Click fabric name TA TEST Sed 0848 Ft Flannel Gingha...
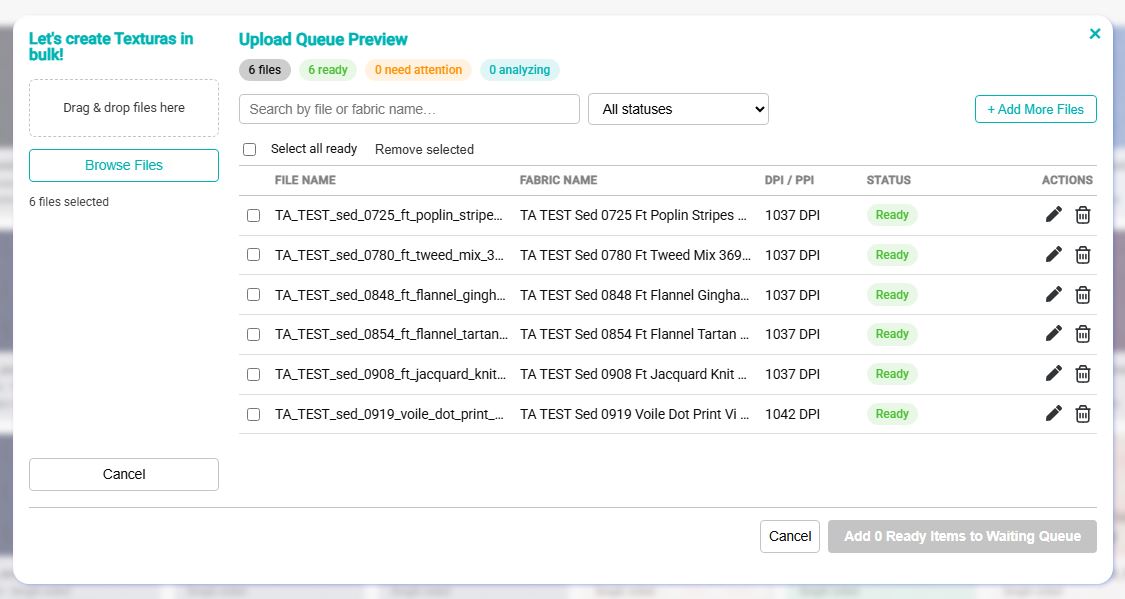The image size is (1125, 599). point(634,295)
